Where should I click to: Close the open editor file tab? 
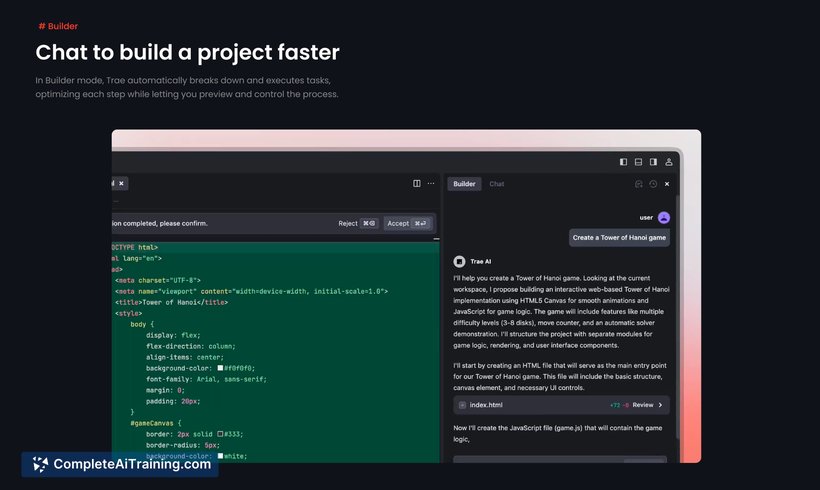121,184
